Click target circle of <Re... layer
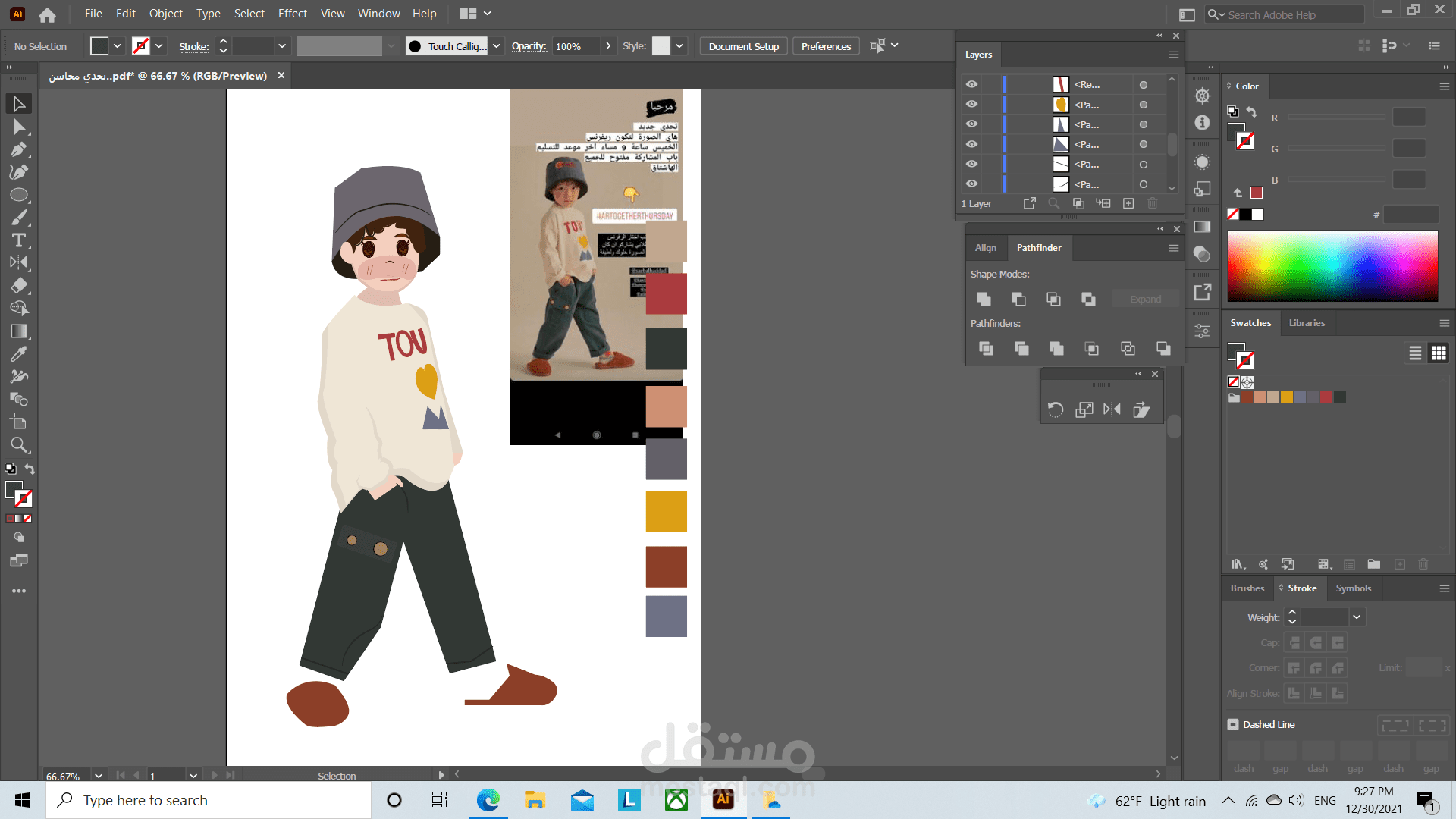The height and width of the screenshot is (819, 1456). point(1143,85)
